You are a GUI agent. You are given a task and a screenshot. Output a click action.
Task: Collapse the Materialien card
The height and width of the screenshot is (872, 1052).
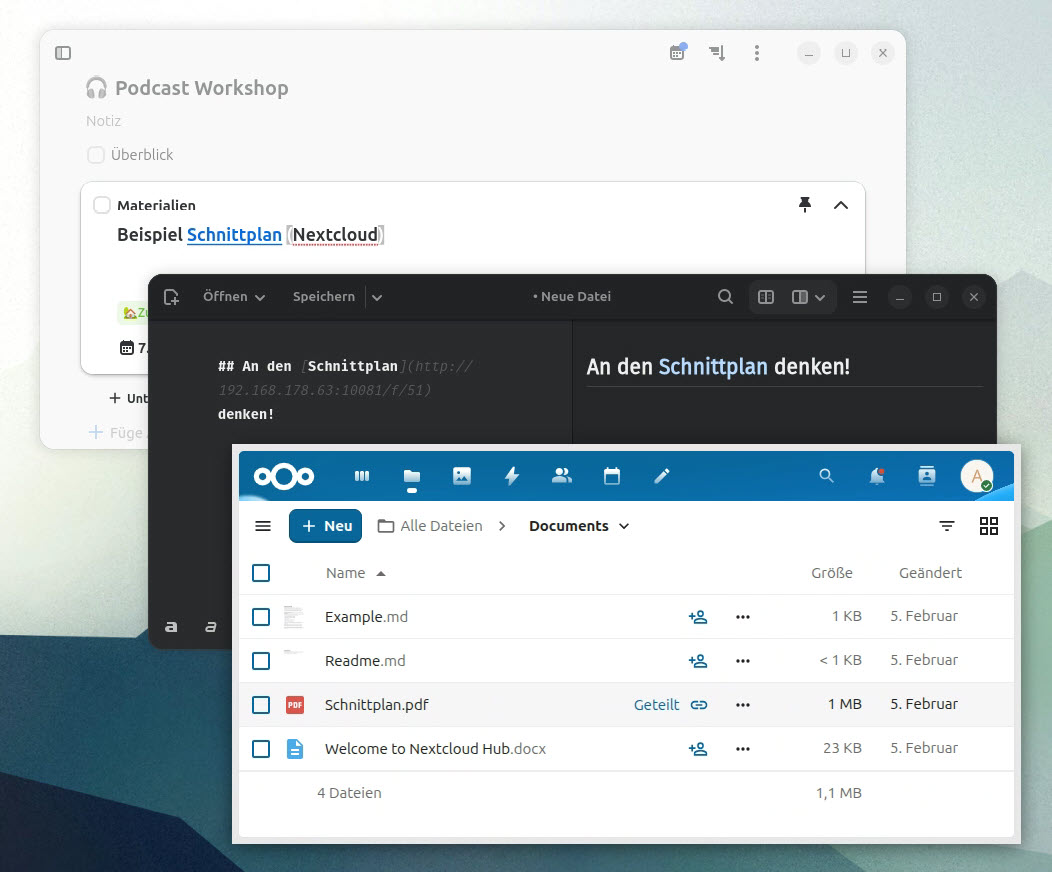[841, 205]
